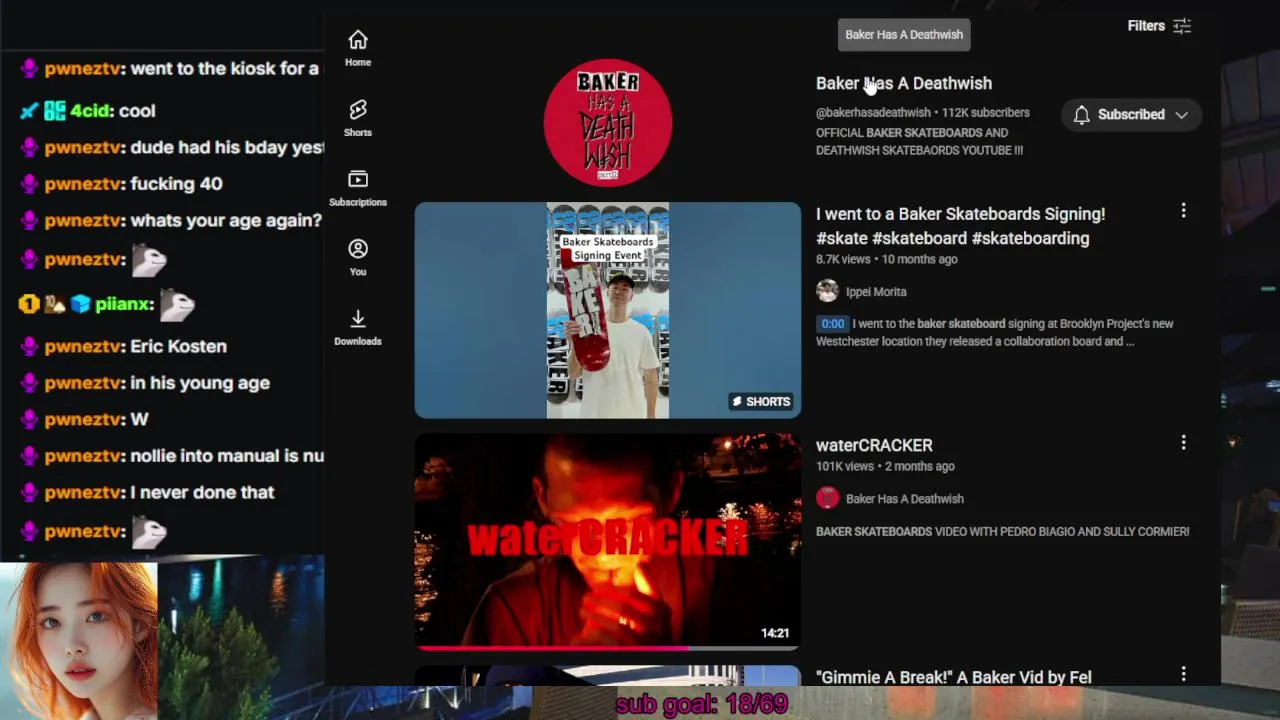This screenshot has width=1280, height=720.
Task: Jump to 0:00 timestamp chip in description
Action: [x=832, y=324]
